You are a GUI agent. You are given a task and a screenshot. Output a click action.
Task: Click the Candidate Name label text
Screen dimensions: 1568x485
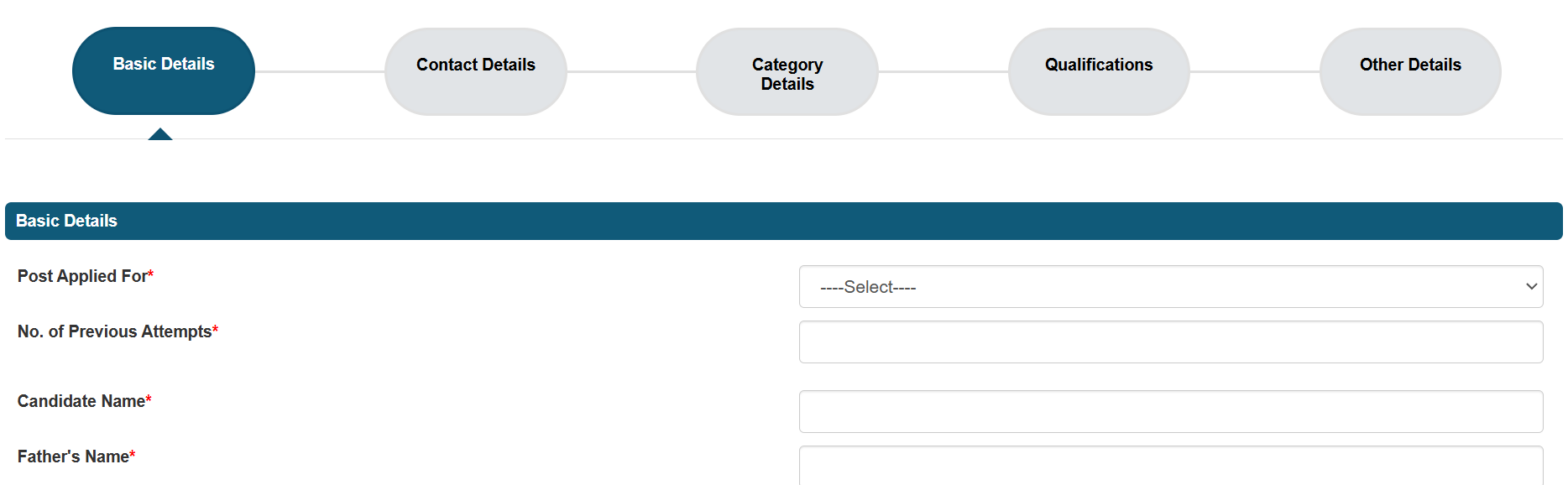(81, 401)
